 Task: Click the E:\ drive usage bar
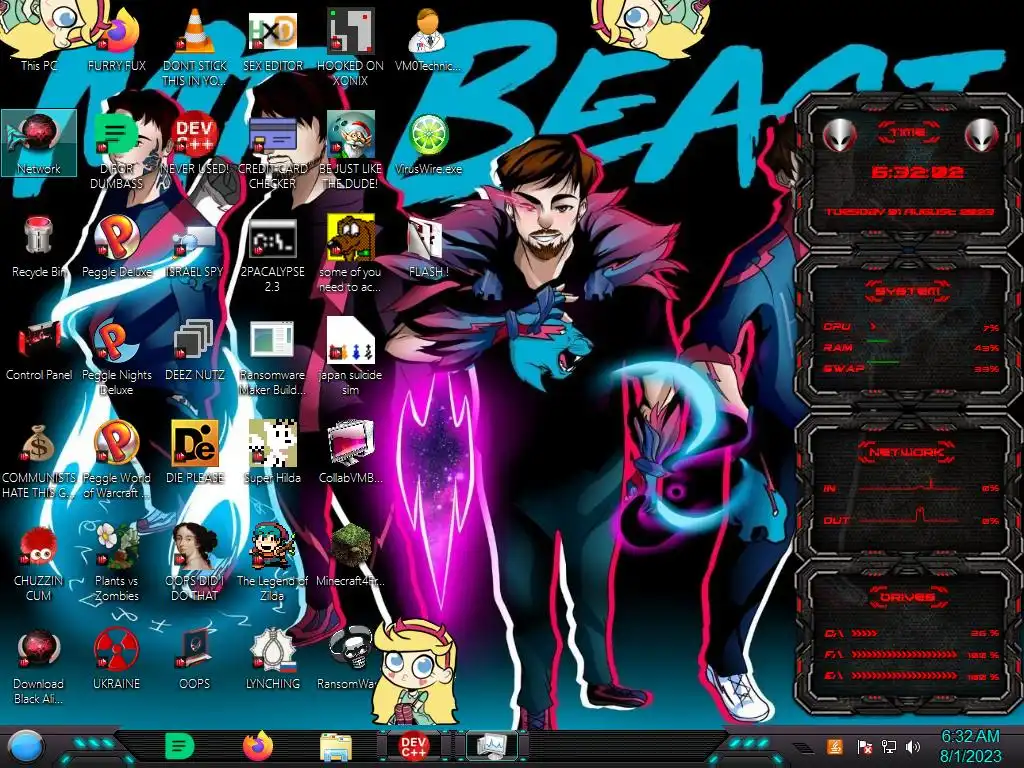pyautogui.click(x=904, y=676)
